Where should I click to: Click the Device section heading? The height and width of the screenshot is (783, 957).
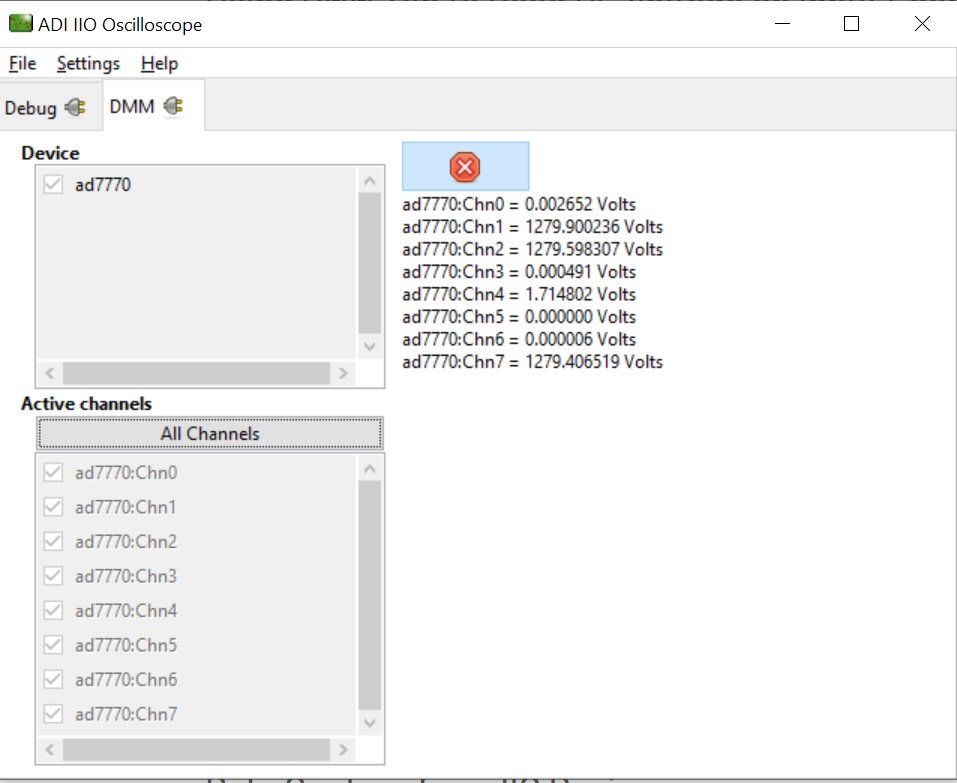coord(50,153)
